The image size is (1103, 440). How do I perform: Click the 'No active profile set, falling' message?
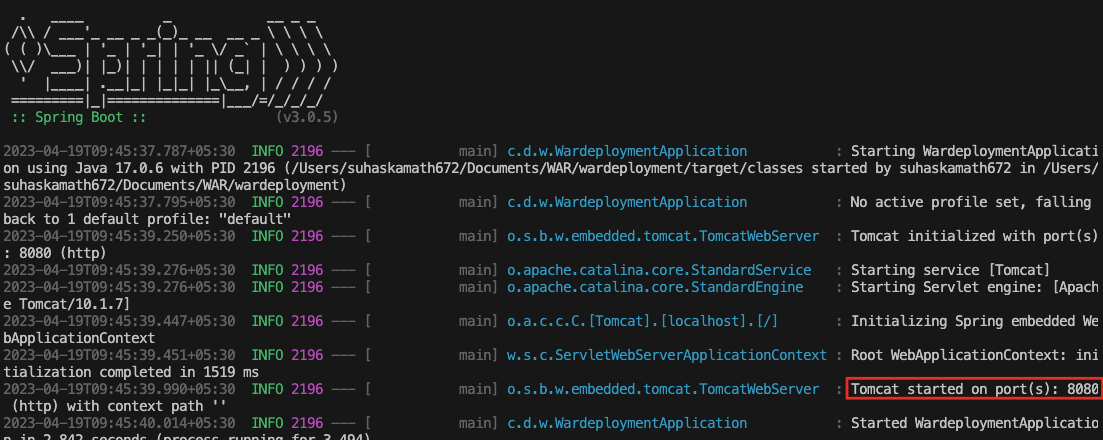970,202
